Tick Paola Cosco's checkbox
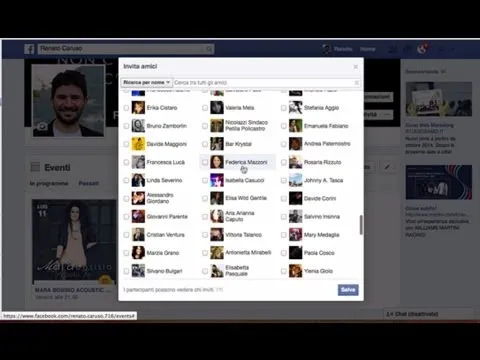 284,253
